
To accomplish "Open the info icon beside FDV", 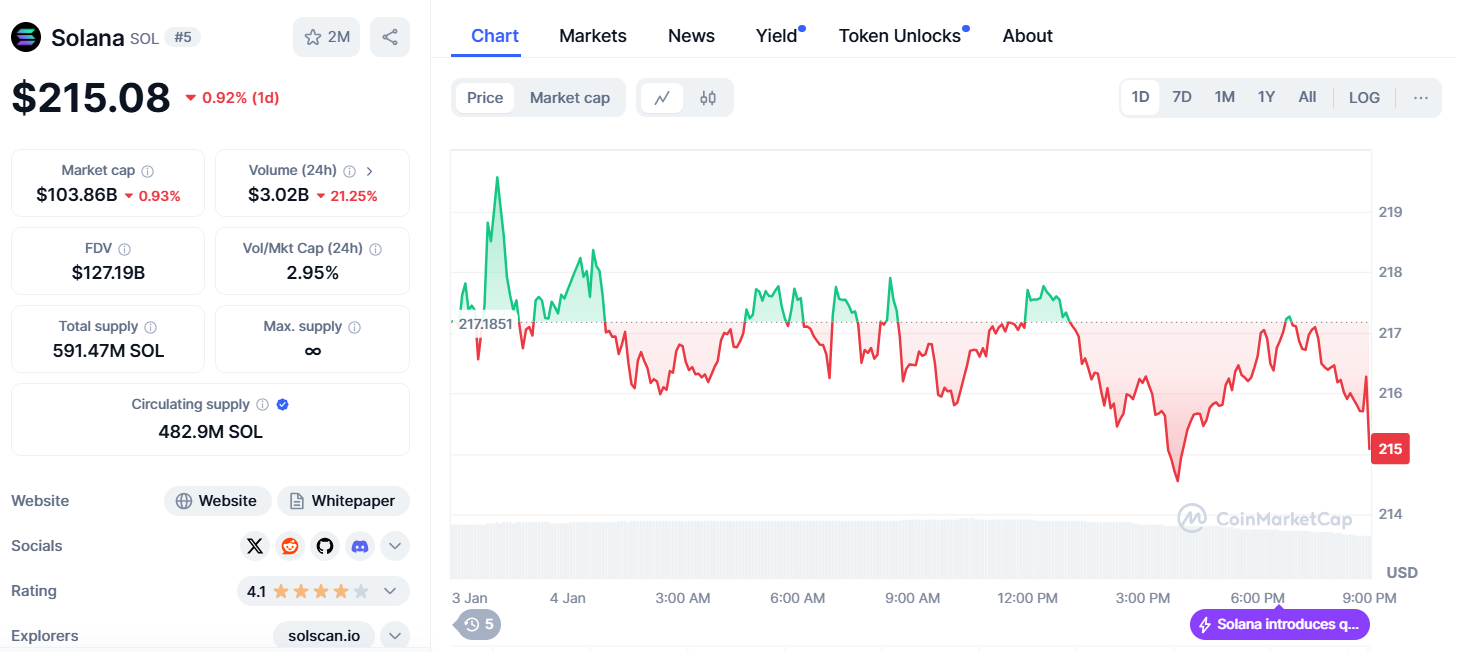I will (124, 249).
